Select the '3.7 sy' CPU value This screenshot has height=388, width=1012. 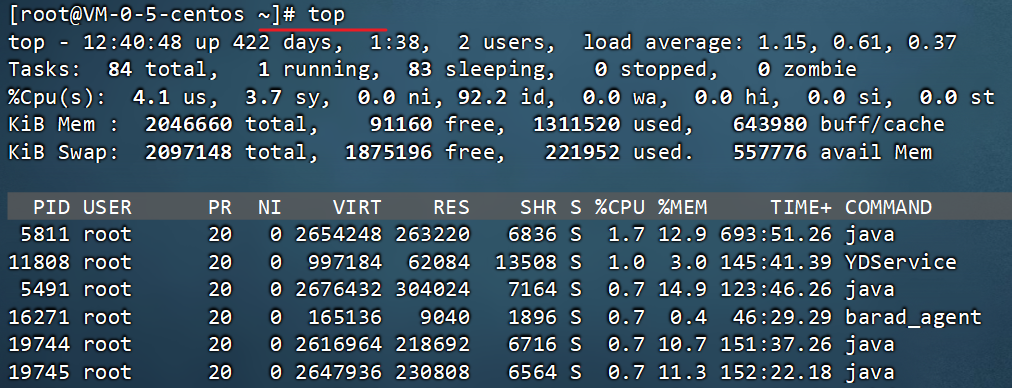tap(282, 97)
